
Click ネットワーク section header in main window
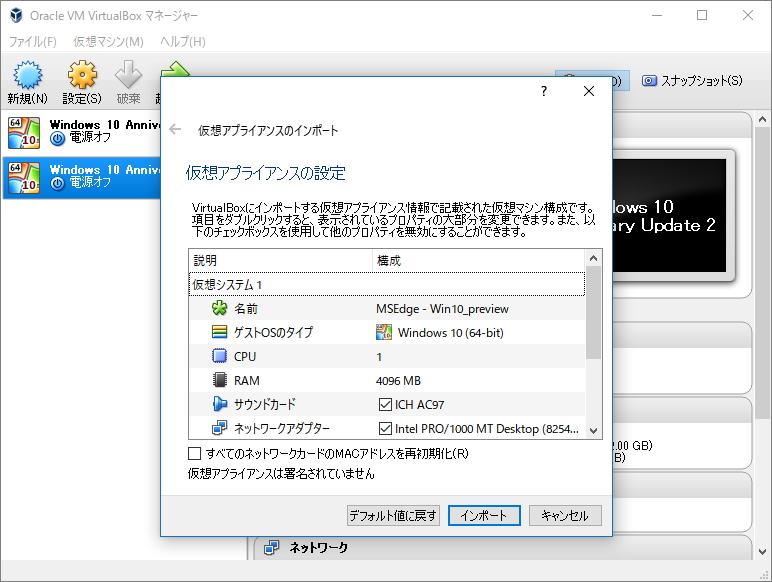[x=318, y=547]
